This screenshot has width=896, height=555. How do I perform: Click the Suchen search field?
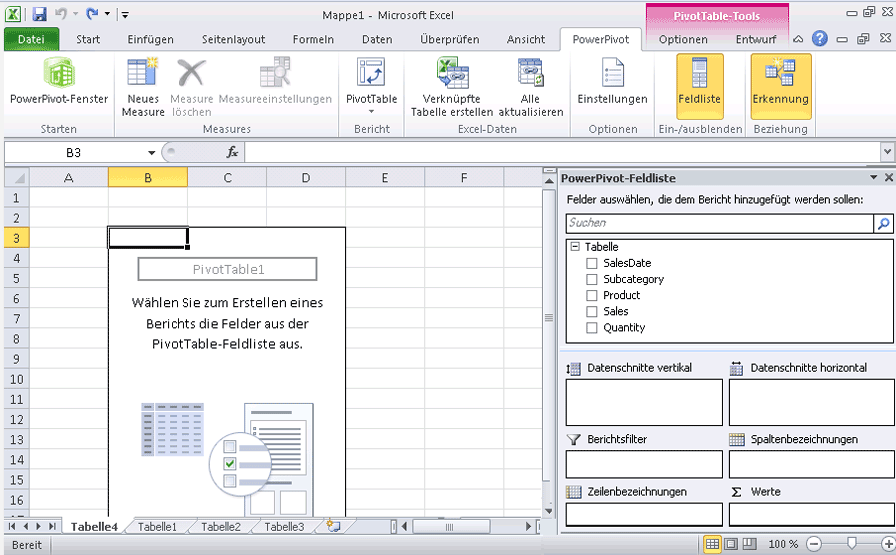[719, 223]
